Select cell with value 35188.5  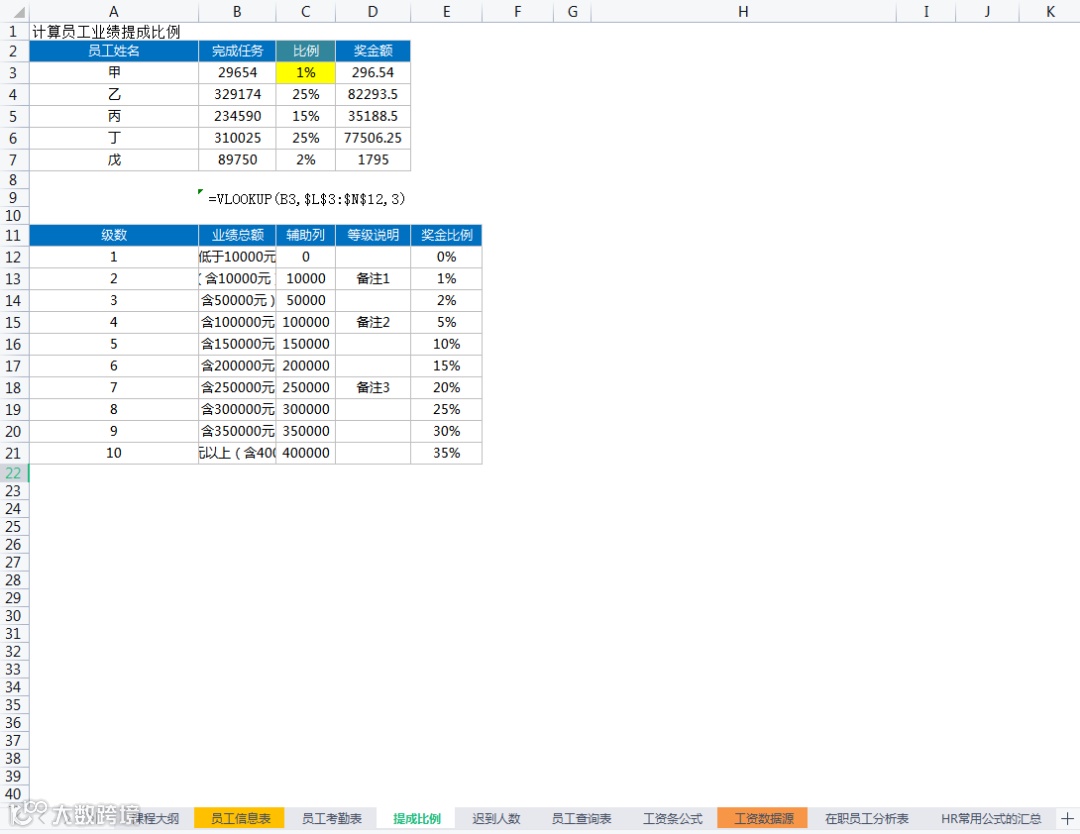(x=373, y=116)
